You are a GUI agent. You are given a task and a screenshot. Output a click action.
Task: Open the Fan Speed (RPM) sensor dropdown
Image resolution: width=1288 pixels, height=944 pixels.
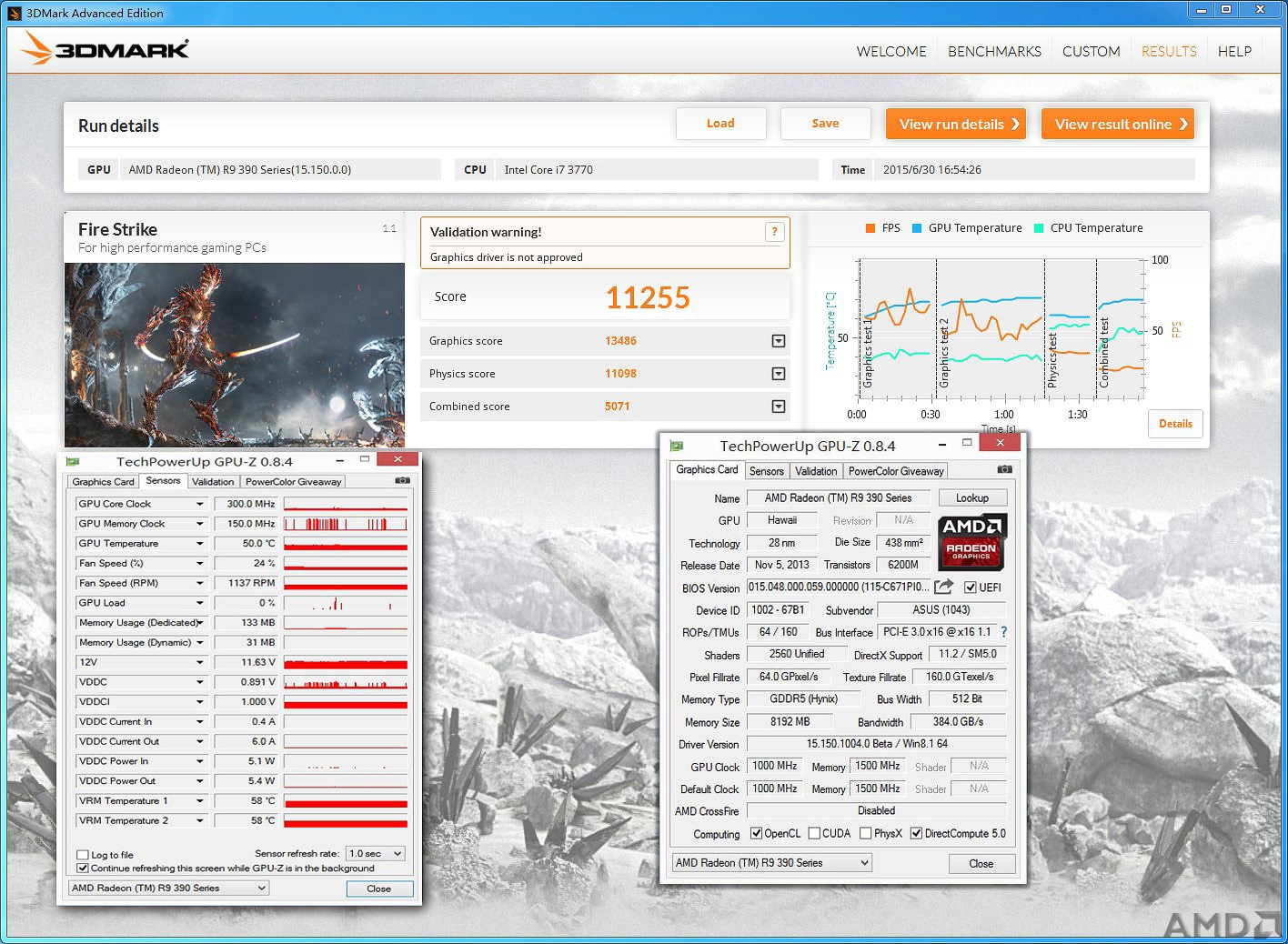pos(200,583)
